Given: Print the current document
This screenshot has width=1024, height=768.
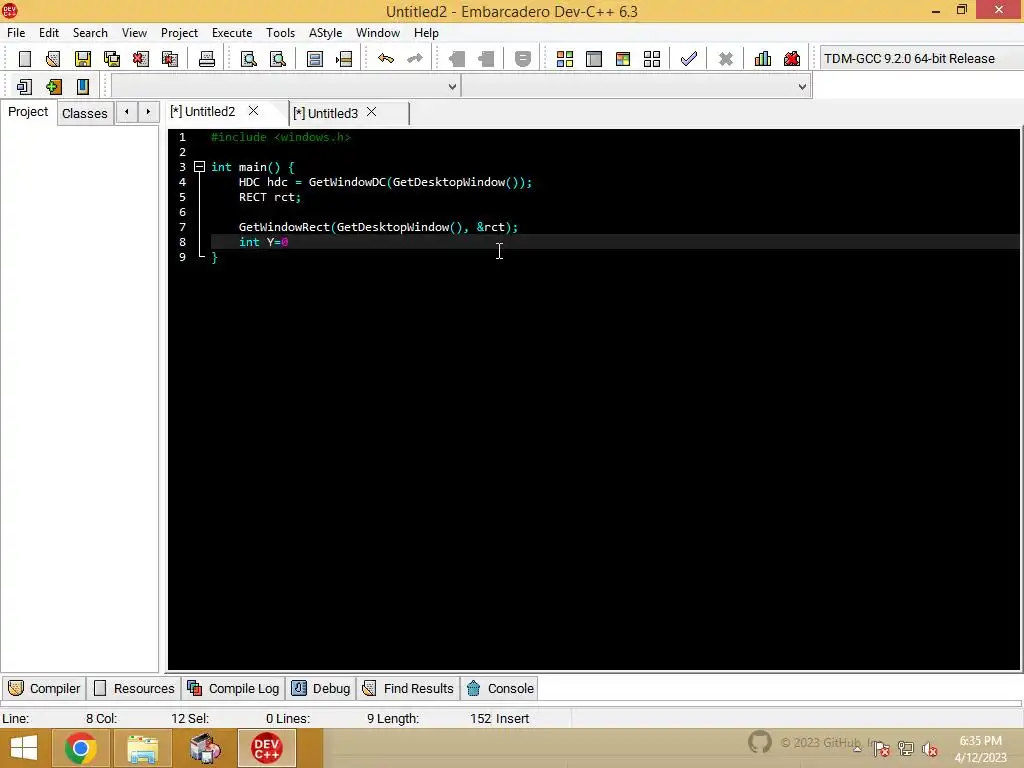Looking at the screenshot, I should pos(207,59).
